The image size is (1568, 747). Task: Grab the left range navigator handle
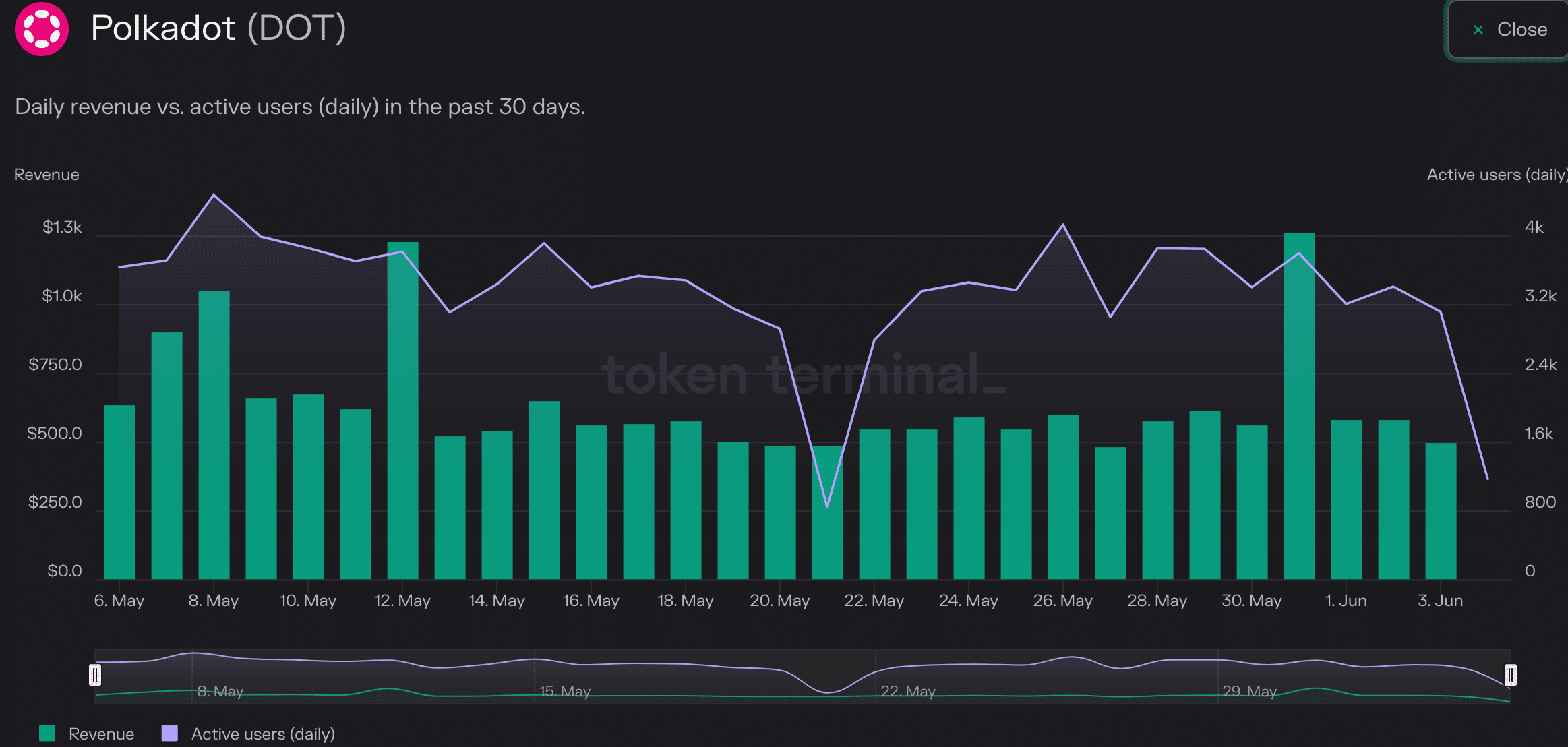pos(95,675)
